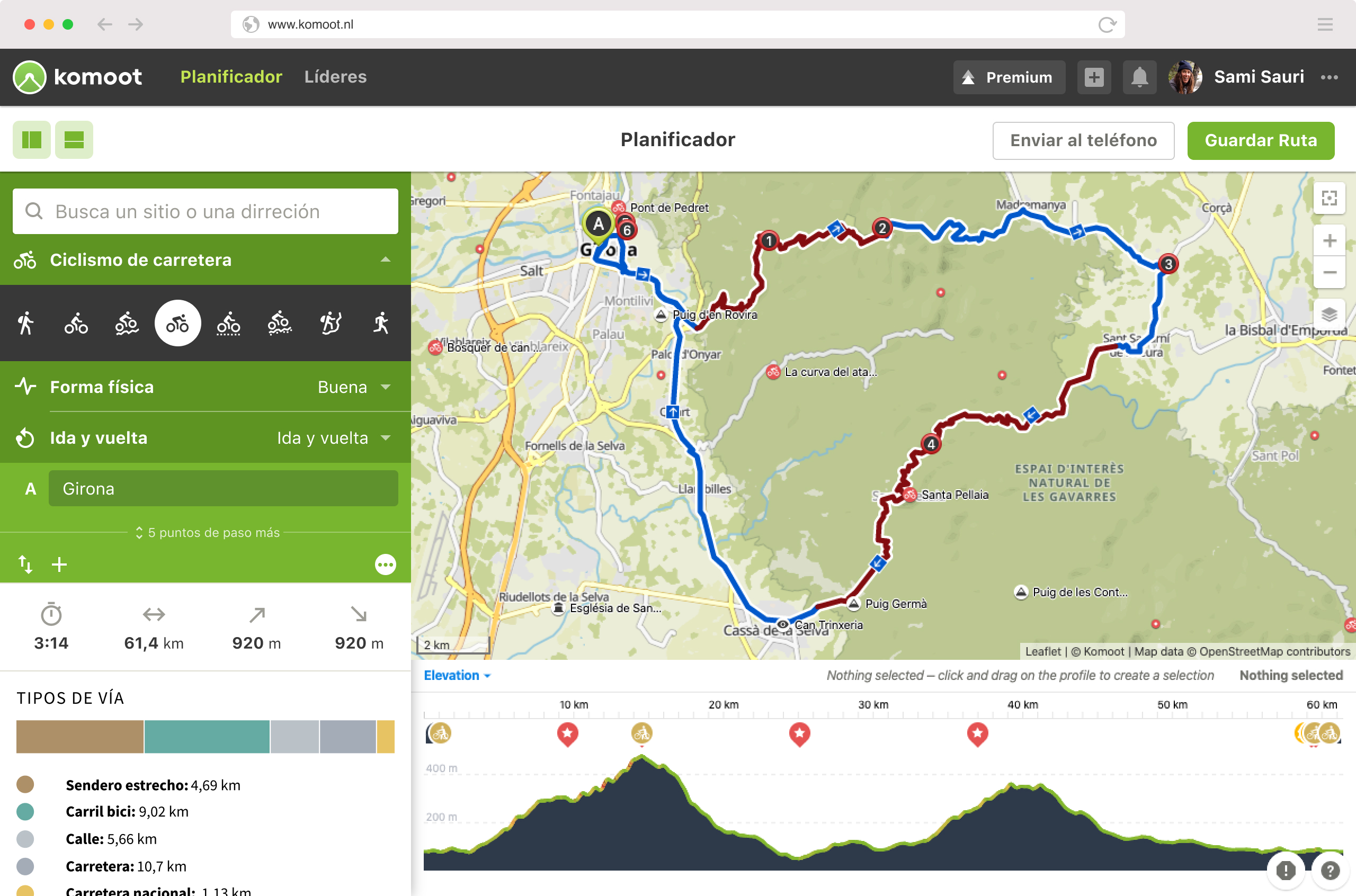Open the Líderes tab
Viewport: 1356px width, 896px height.
pyautogui.click(x=335, y=77)
